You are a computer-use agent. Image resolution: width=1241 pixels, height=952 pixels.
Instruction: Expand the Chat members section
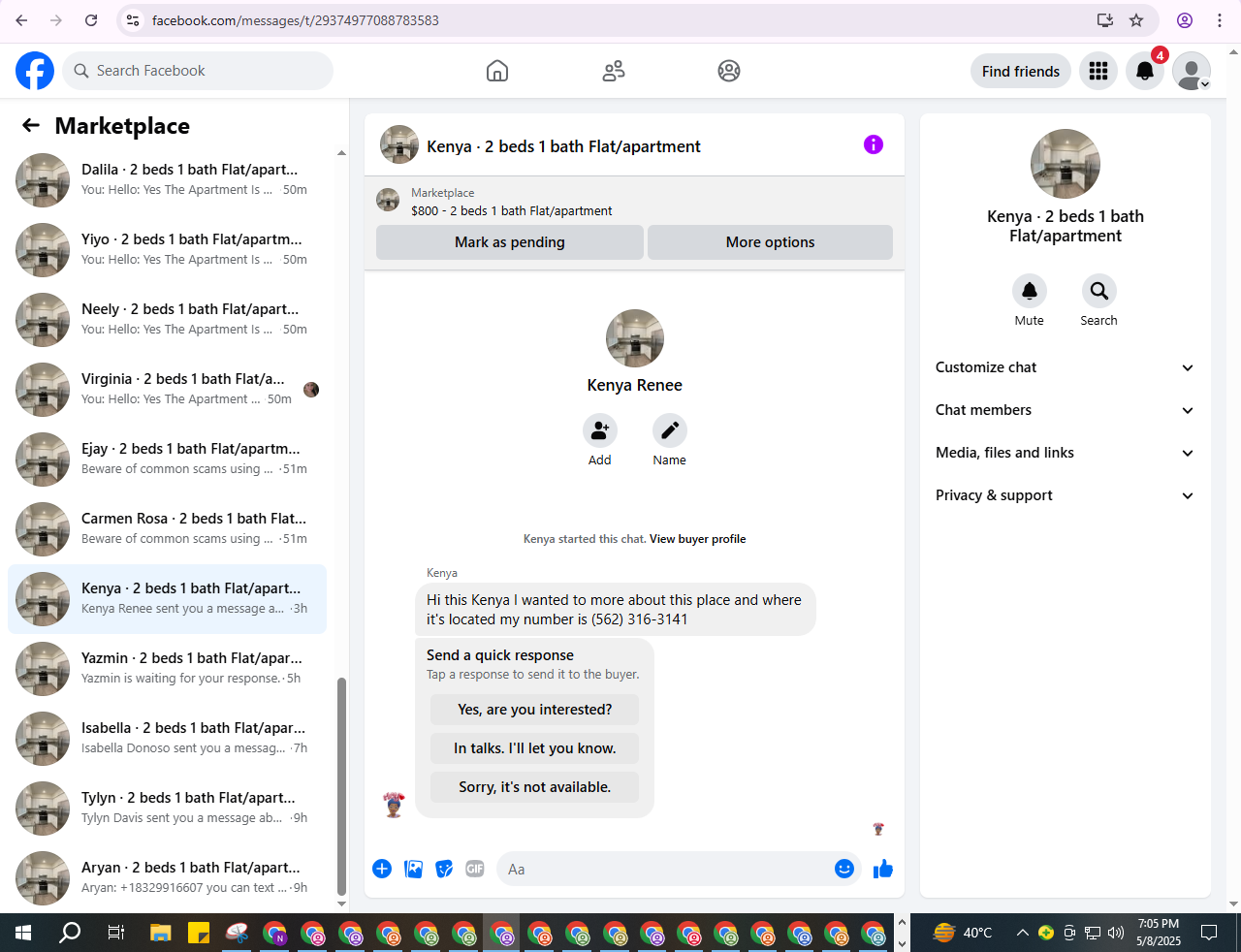tap(1065, 410)
